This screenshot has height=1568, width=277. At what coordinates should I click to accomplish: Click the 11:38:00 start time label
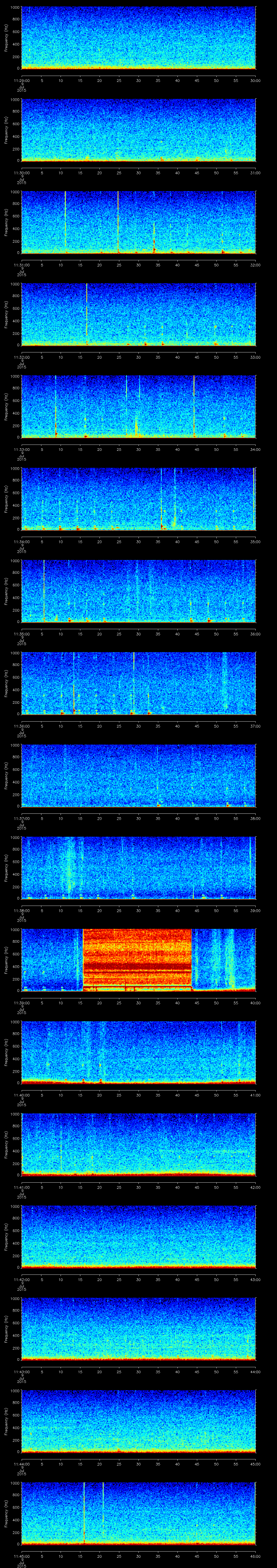click(x=21, y=910)
